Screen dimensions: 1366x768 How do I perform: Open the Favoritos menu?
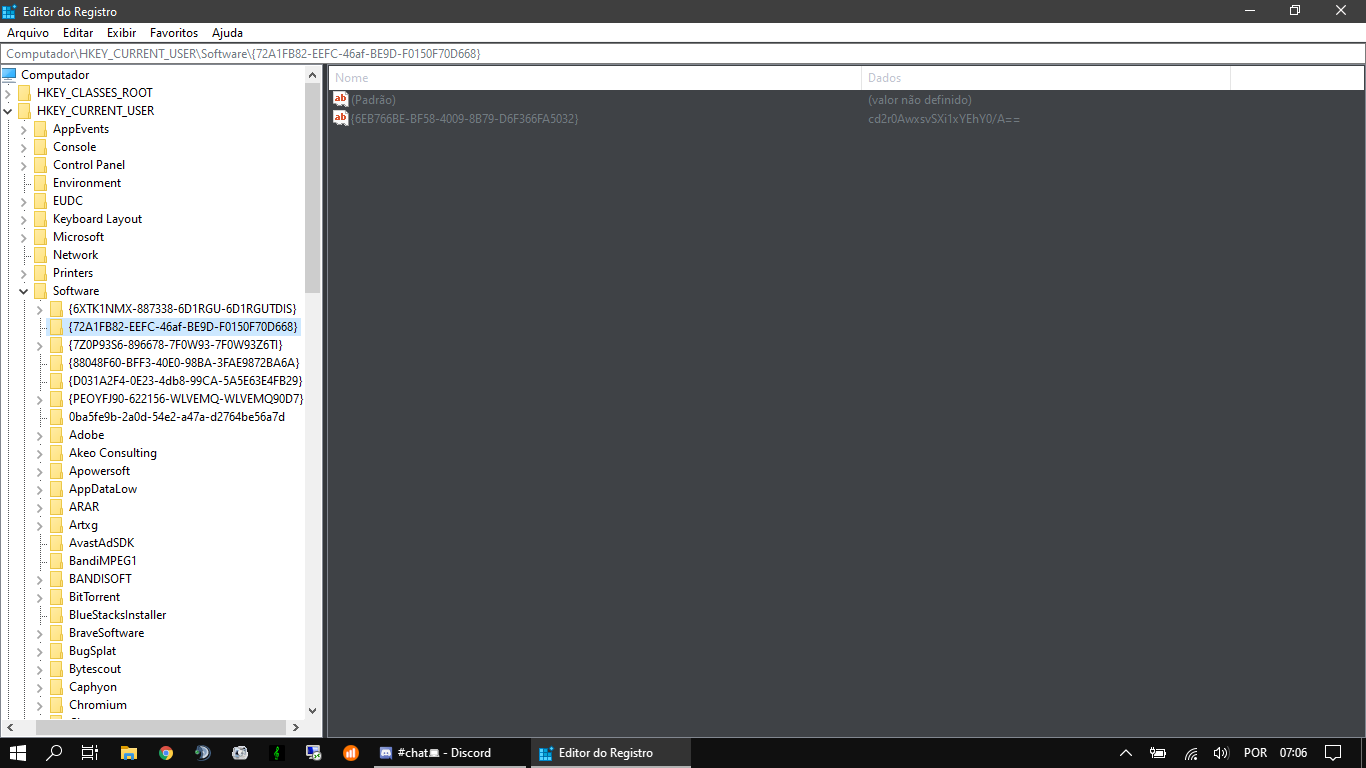(174, 33)
